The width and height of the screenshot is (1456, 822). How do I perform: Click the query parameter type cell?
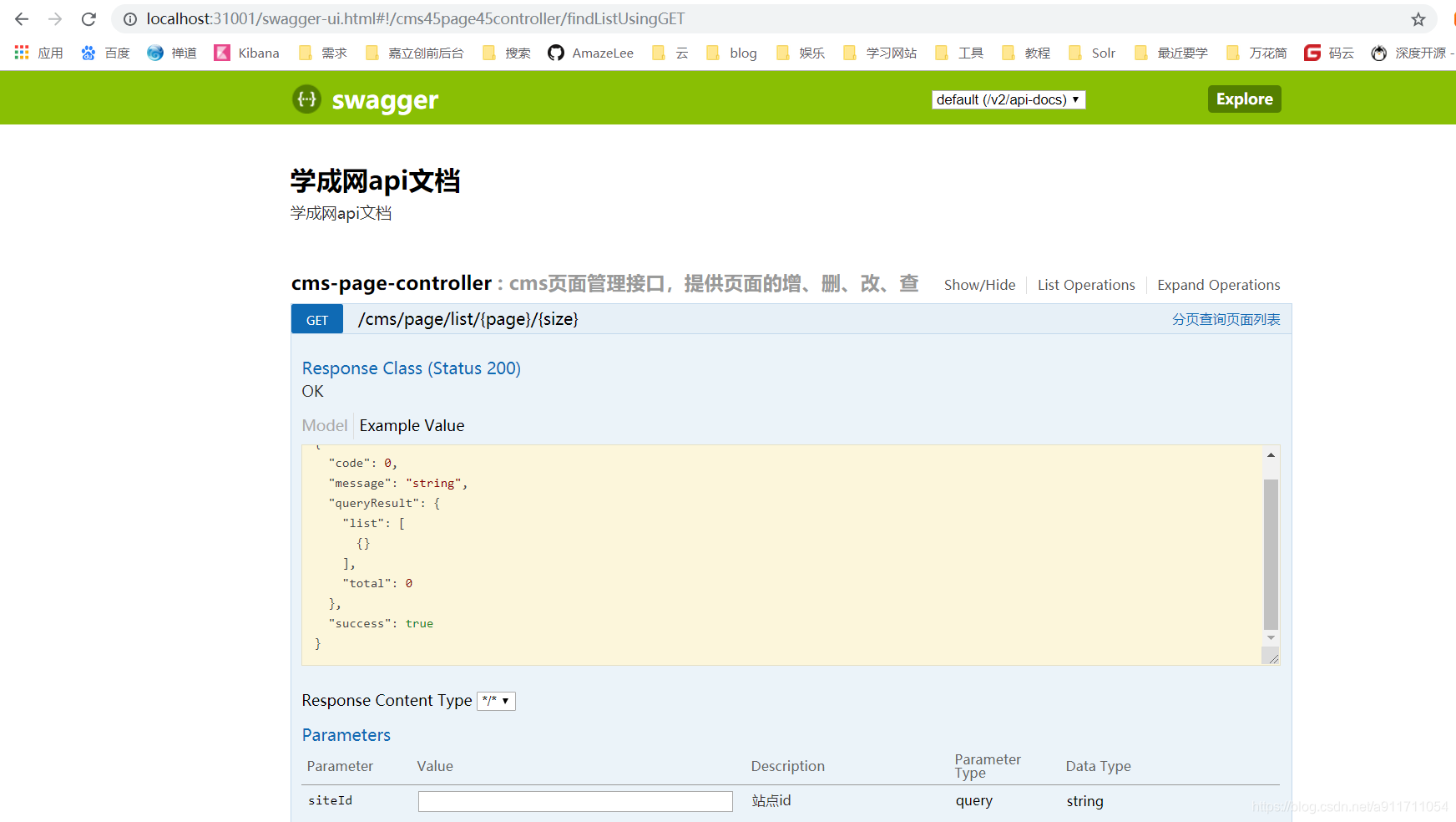973,800
